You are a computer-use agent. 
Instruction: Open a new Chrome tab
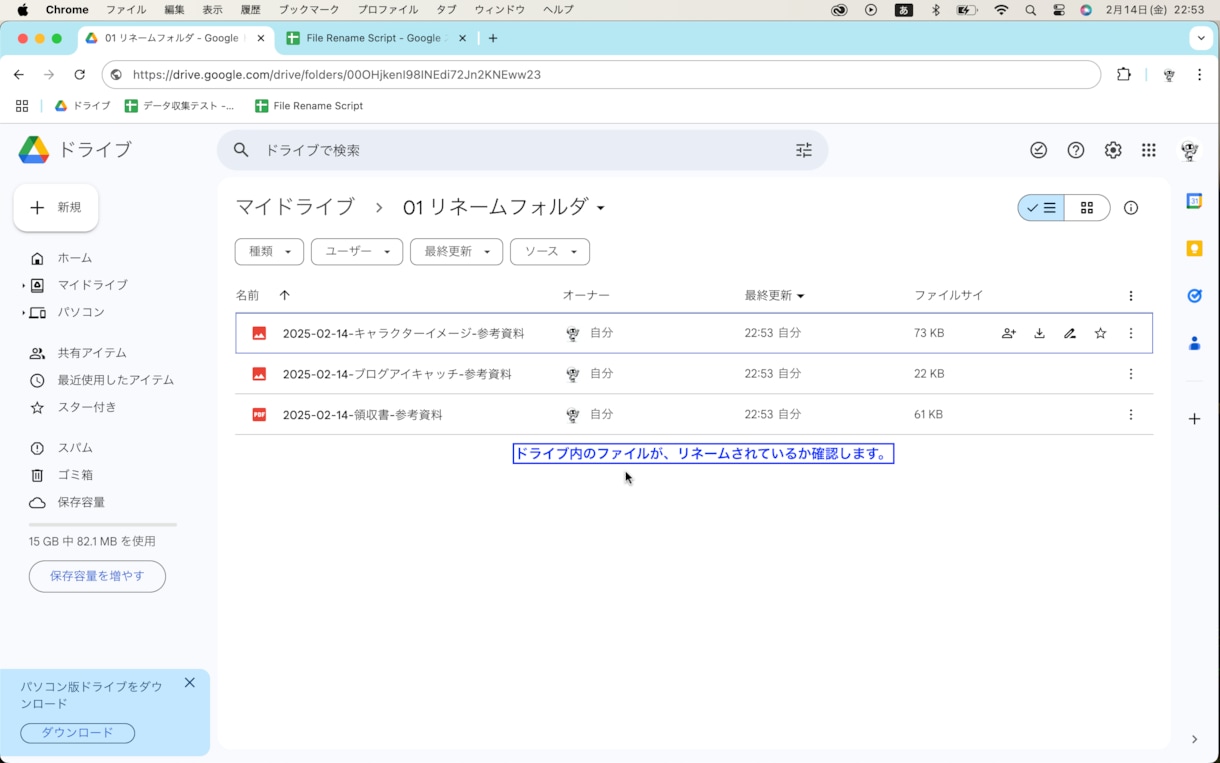click(x=493, y=38)
